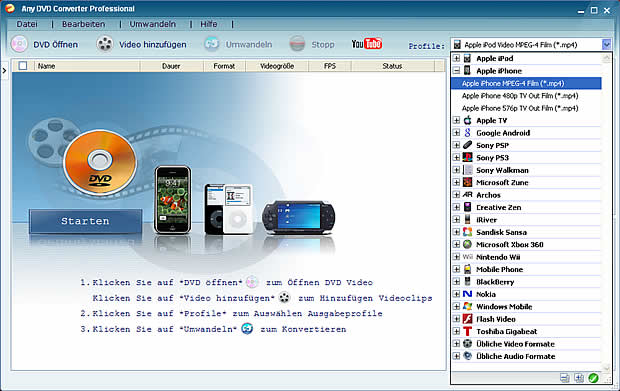The height and width of the screenshot is (391, 620).
Task: Click the Nintendo Wii logo icon
Action: (x=467, y=257)
